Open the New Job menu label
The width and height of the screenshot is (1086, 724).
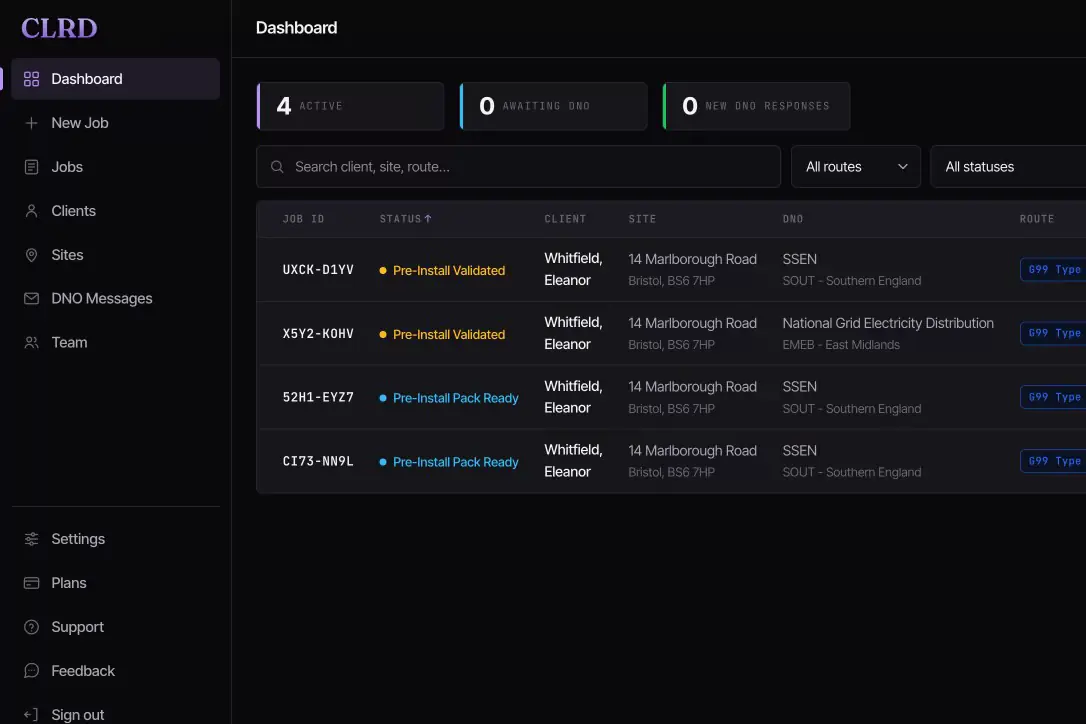click(x=80, y=123)
